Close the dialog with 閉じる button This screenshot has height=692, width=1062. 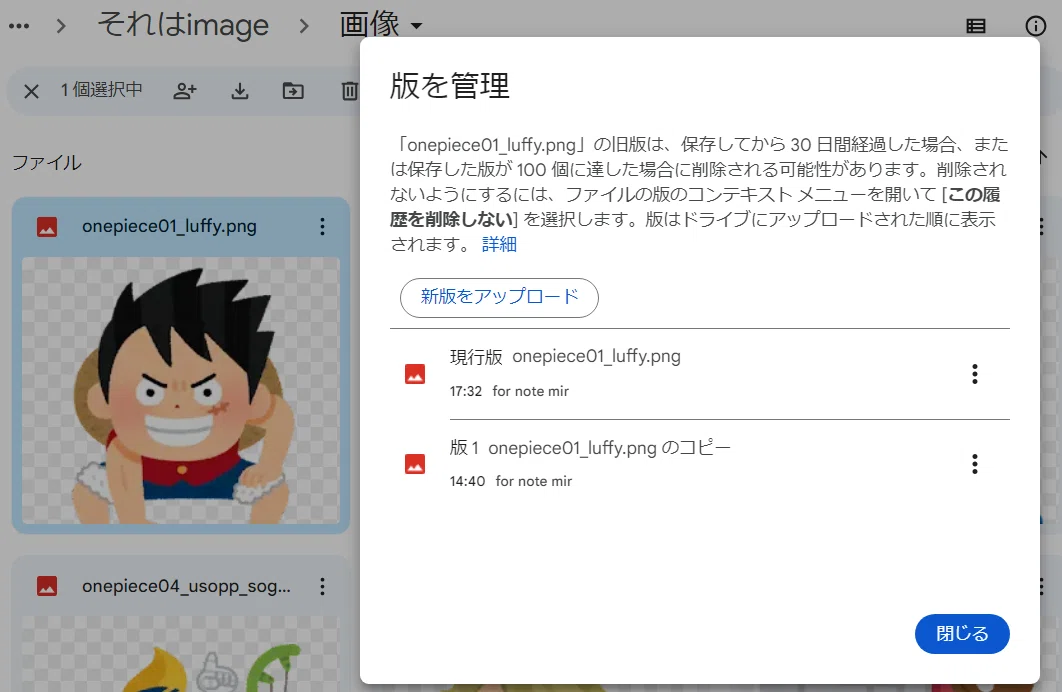[962, 634]
